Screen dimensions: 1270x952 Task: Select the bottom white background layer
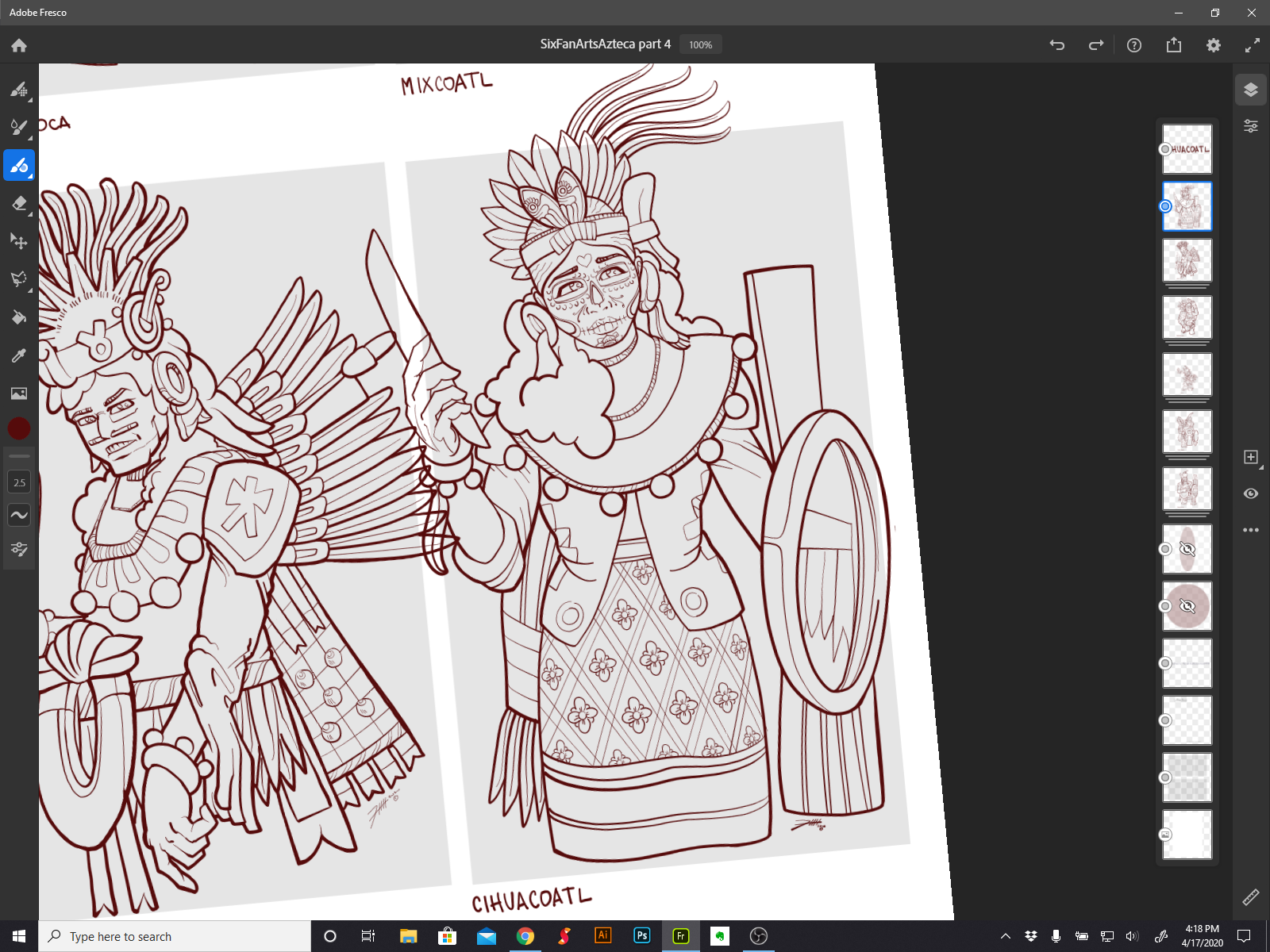[x=1187, y=835]
